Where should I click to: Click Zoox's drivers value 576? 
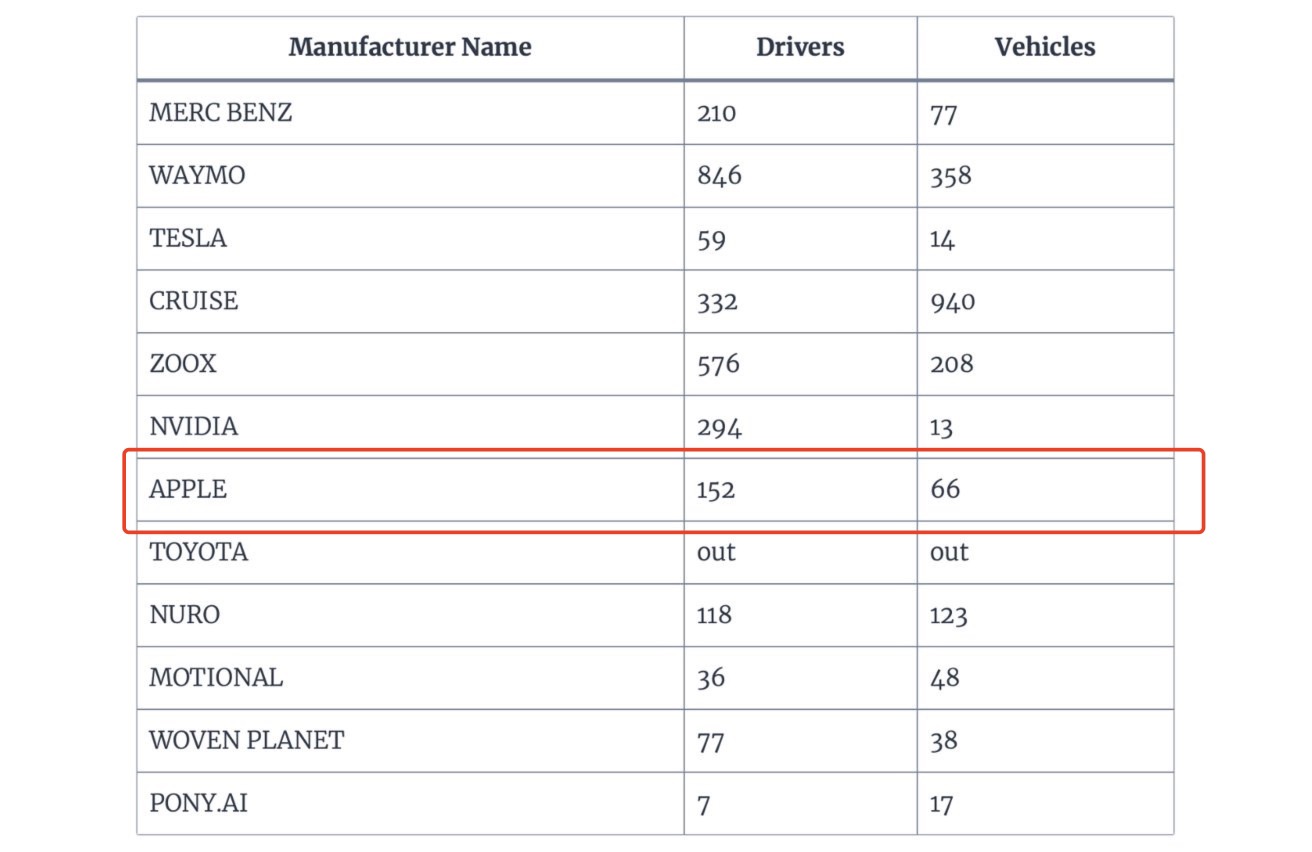pos(719,364)
